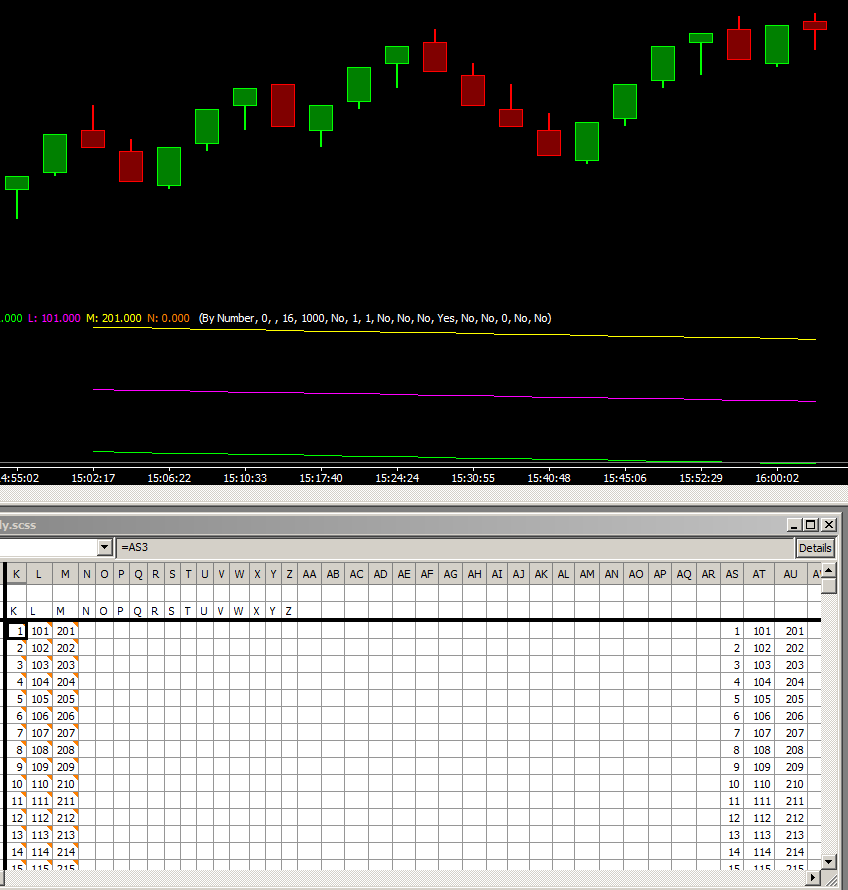Click cell in column AU containing 212

(x=791, y=818)
